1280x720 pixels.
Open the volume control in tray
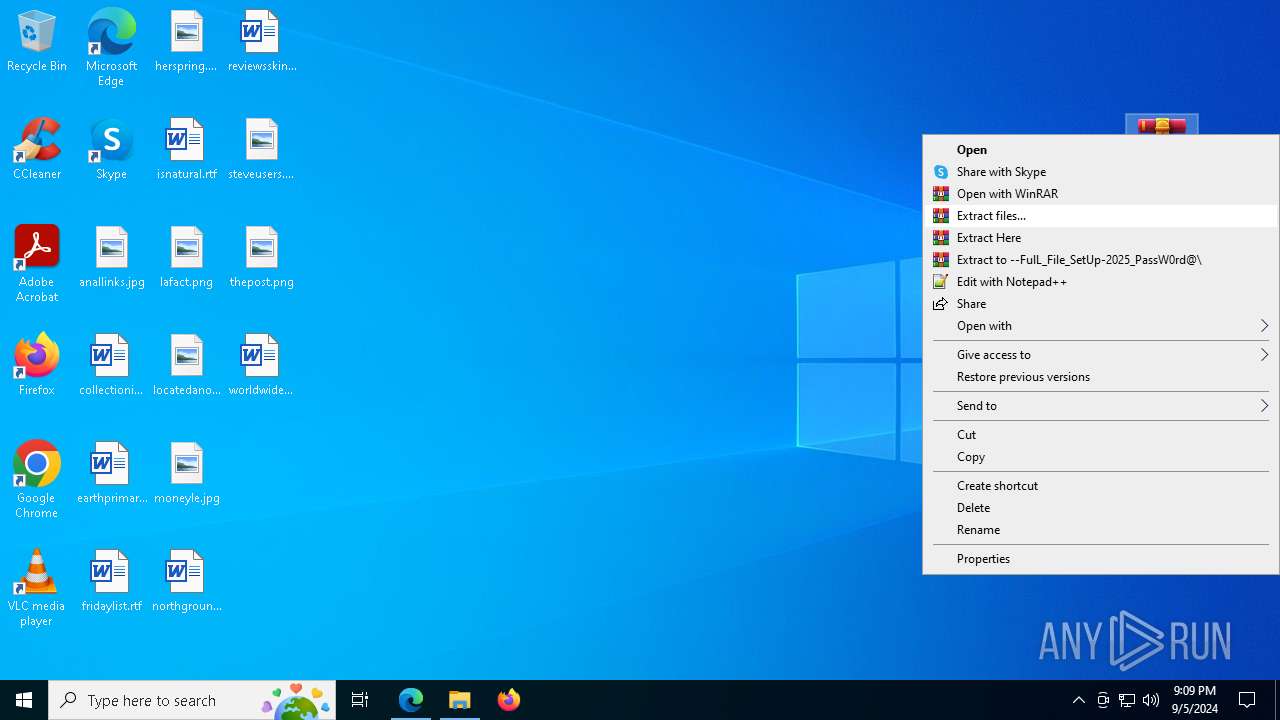pos(1151,700)
